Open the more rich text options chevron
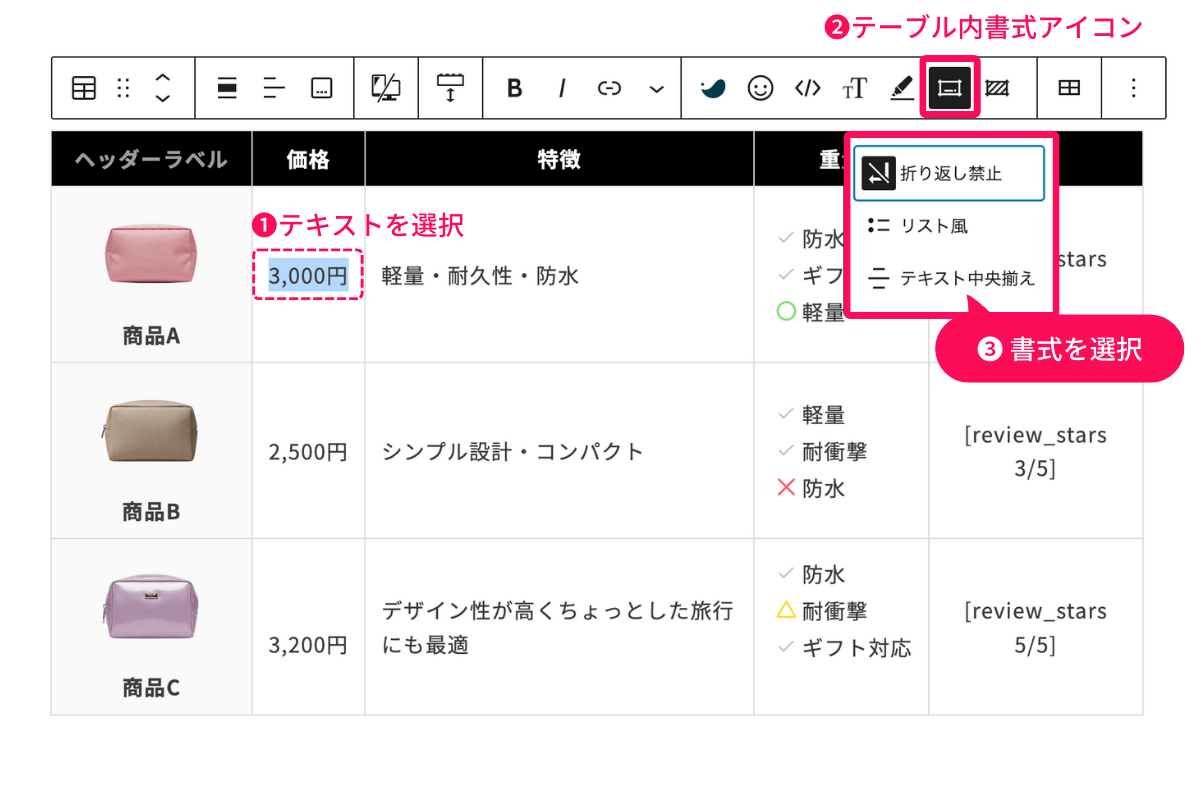Viewport: 1200px width, 800px height. (657, 88)
